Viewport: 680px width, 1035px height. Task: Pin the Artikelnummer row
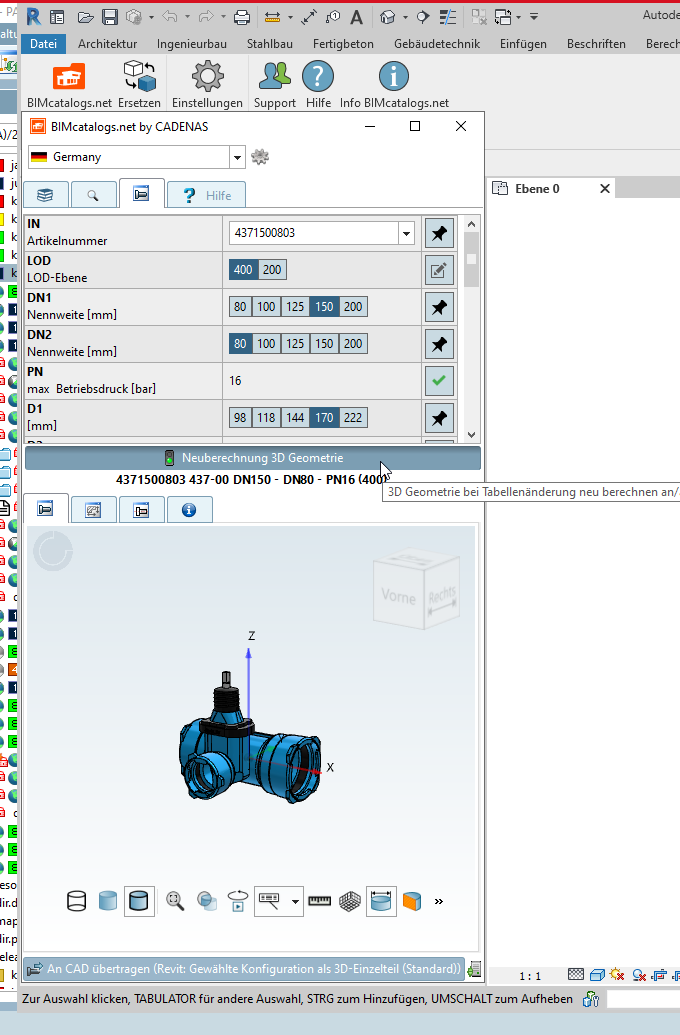coord(439,233)
